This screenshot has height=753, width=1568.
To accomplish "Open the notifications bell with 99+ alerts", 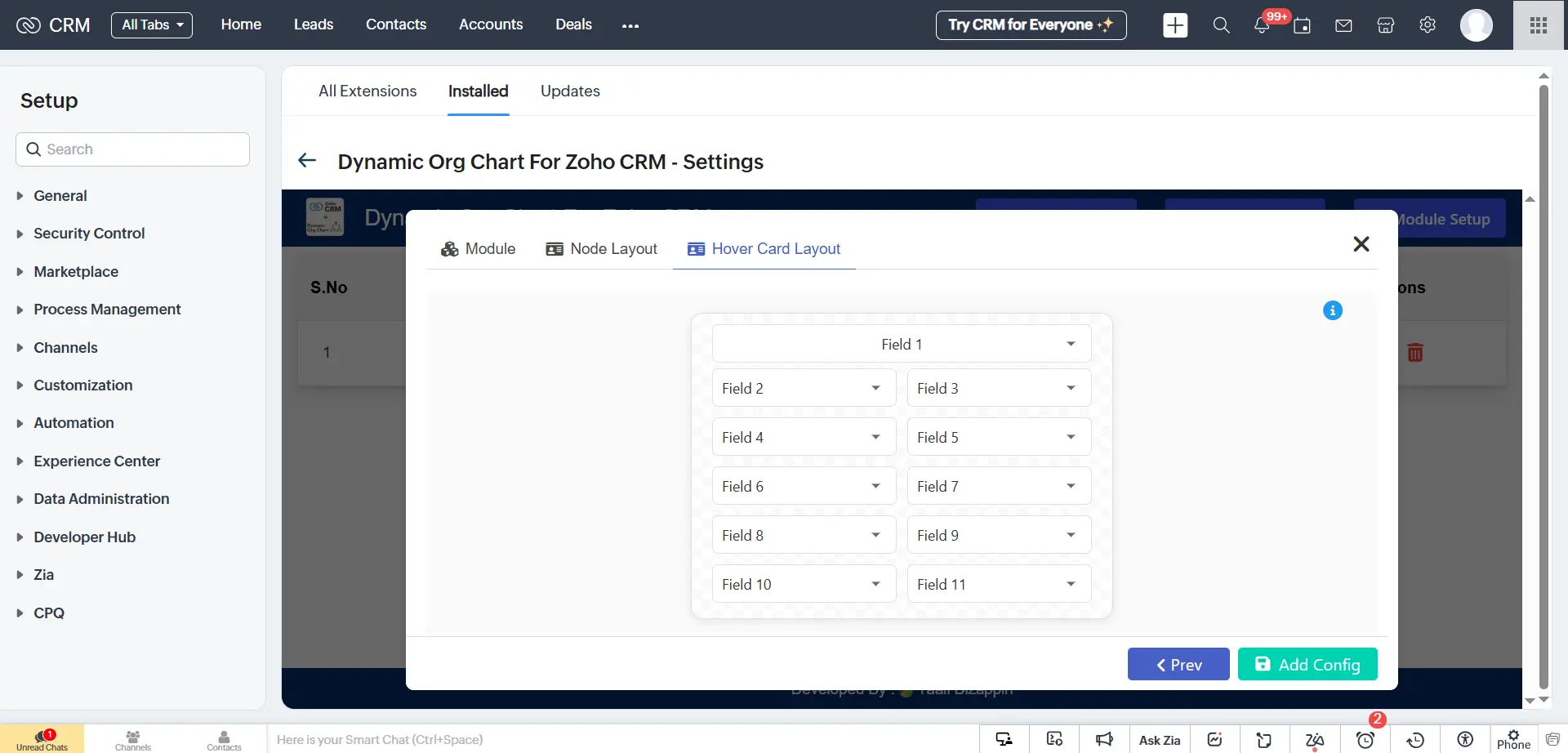I will (1262, 25).
